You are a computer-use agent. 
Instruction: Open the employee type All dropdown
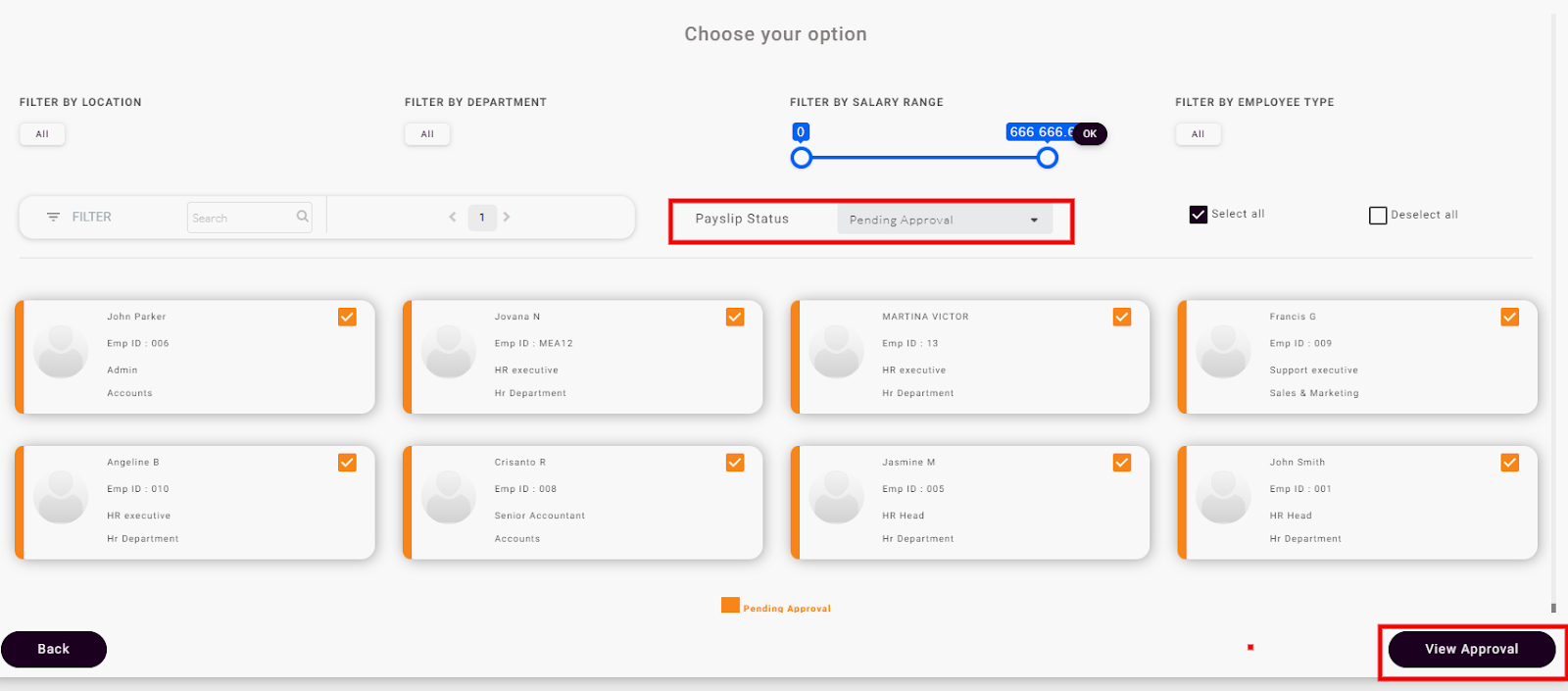[1198, 134]
